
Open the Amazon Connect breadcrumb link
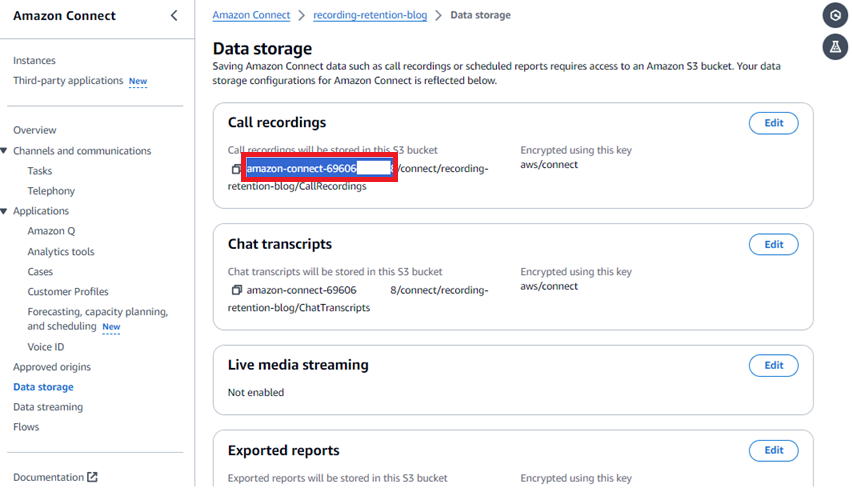tap(251, 15)
